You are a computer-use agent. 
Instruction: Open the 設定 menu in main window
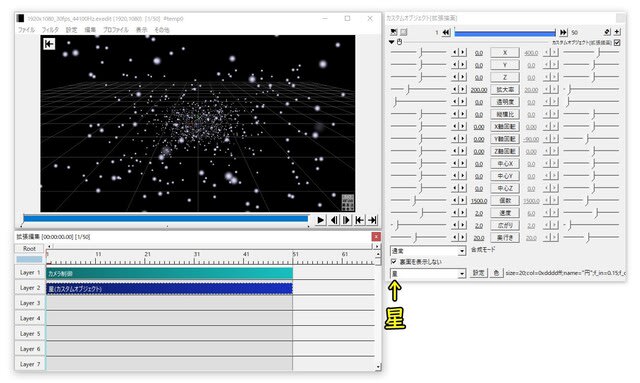point(71,30)
